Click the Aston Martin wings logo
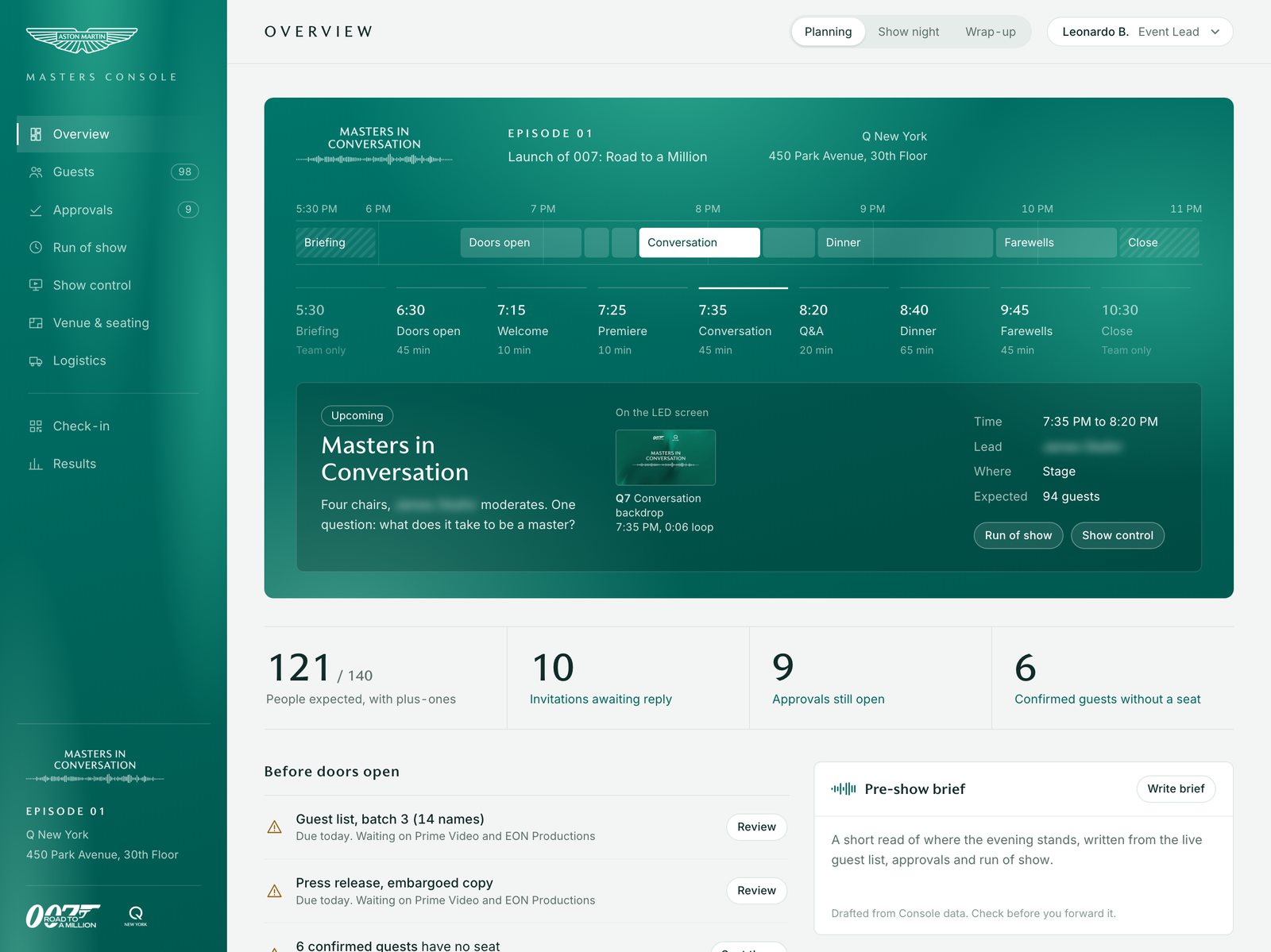The height and width of the screenshot is (952, 1271). click(82, 40)
